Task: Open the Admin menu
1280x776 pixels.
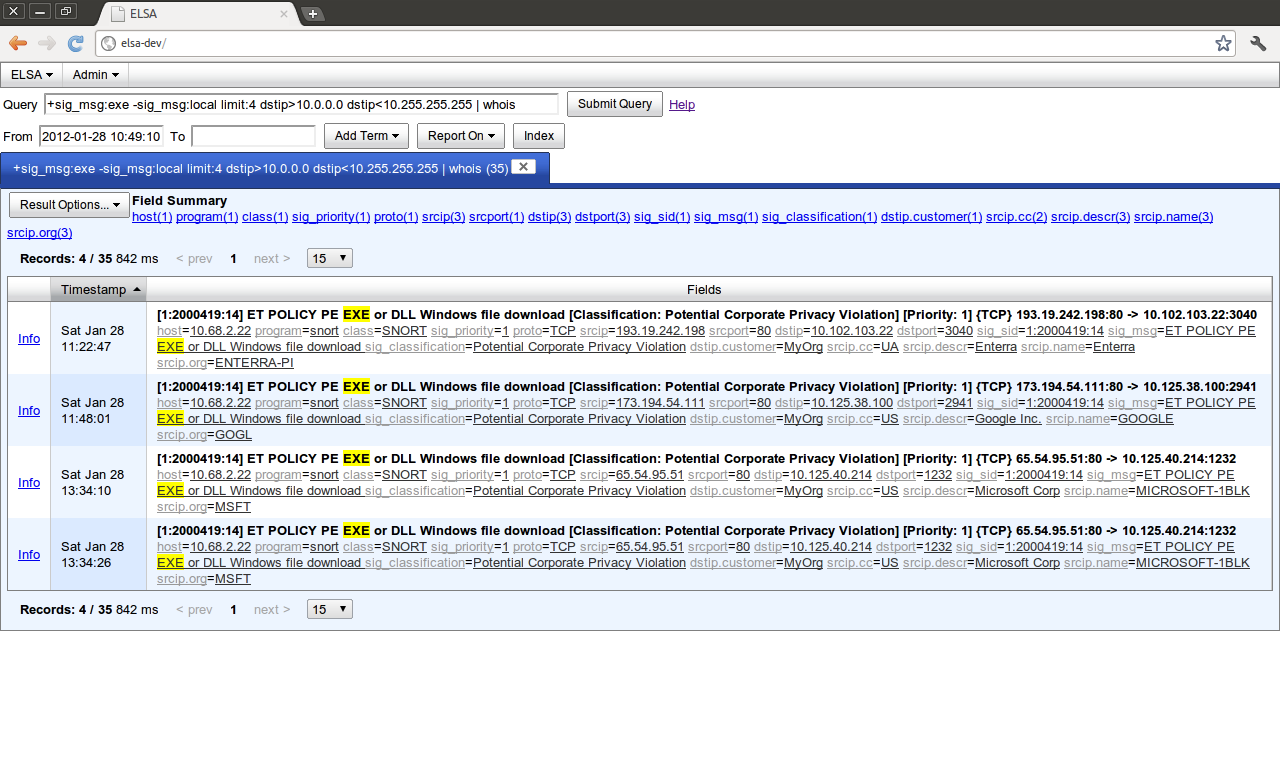Action: [x=95, y=74]
